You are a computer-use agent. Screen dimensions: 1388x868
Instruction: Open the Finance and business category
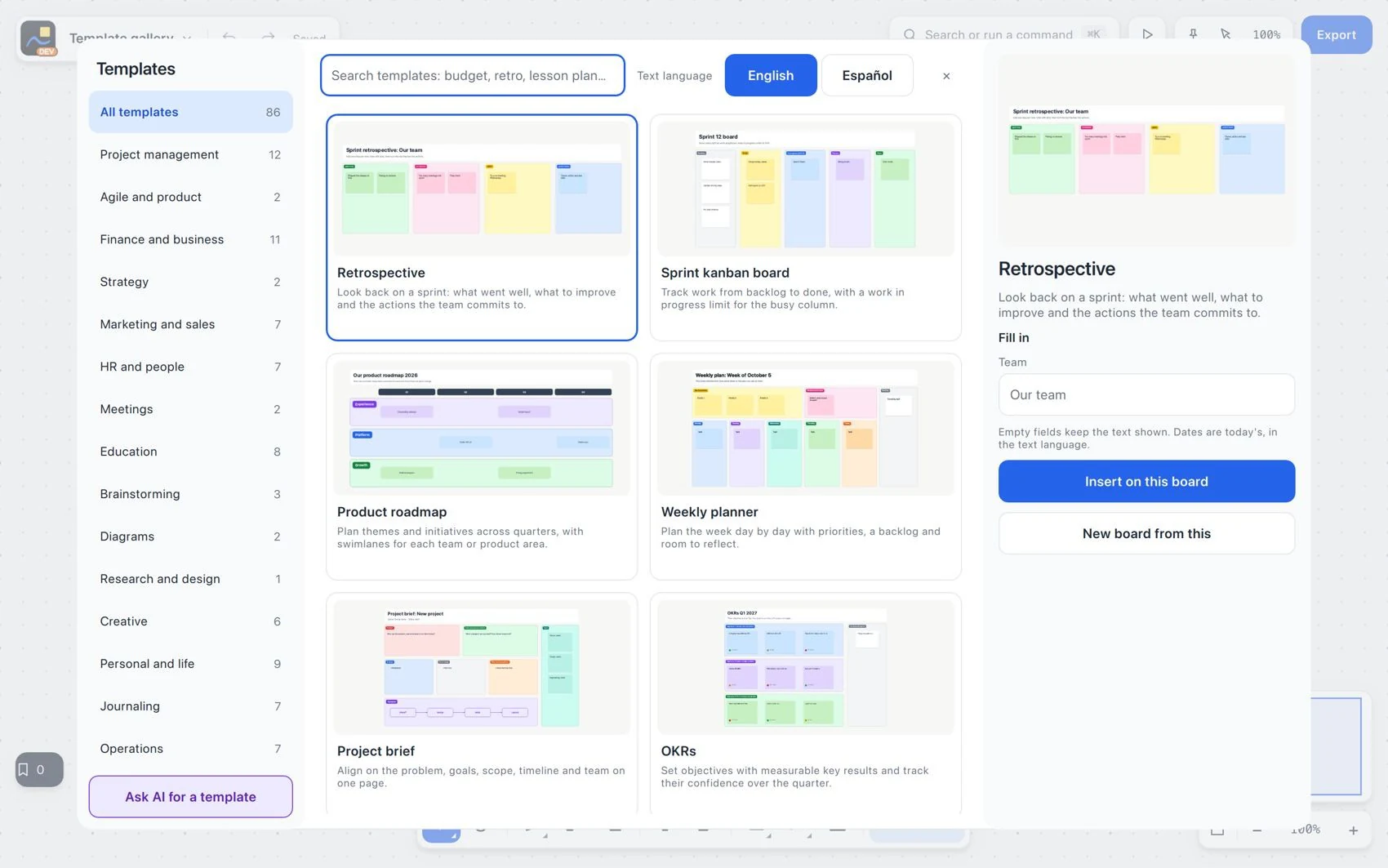coord(190,239)
